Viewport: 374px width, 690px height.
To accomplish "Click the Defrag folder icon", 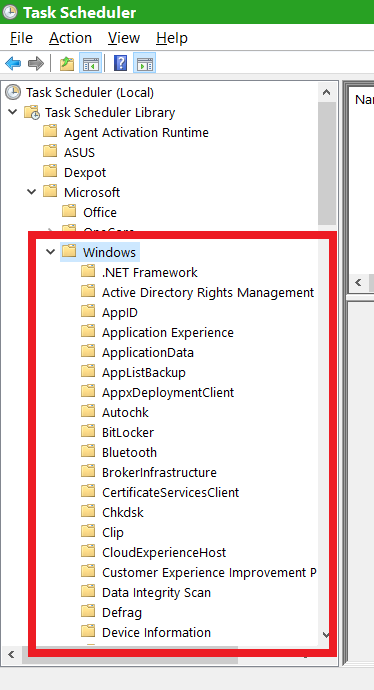I will point(88,612).
